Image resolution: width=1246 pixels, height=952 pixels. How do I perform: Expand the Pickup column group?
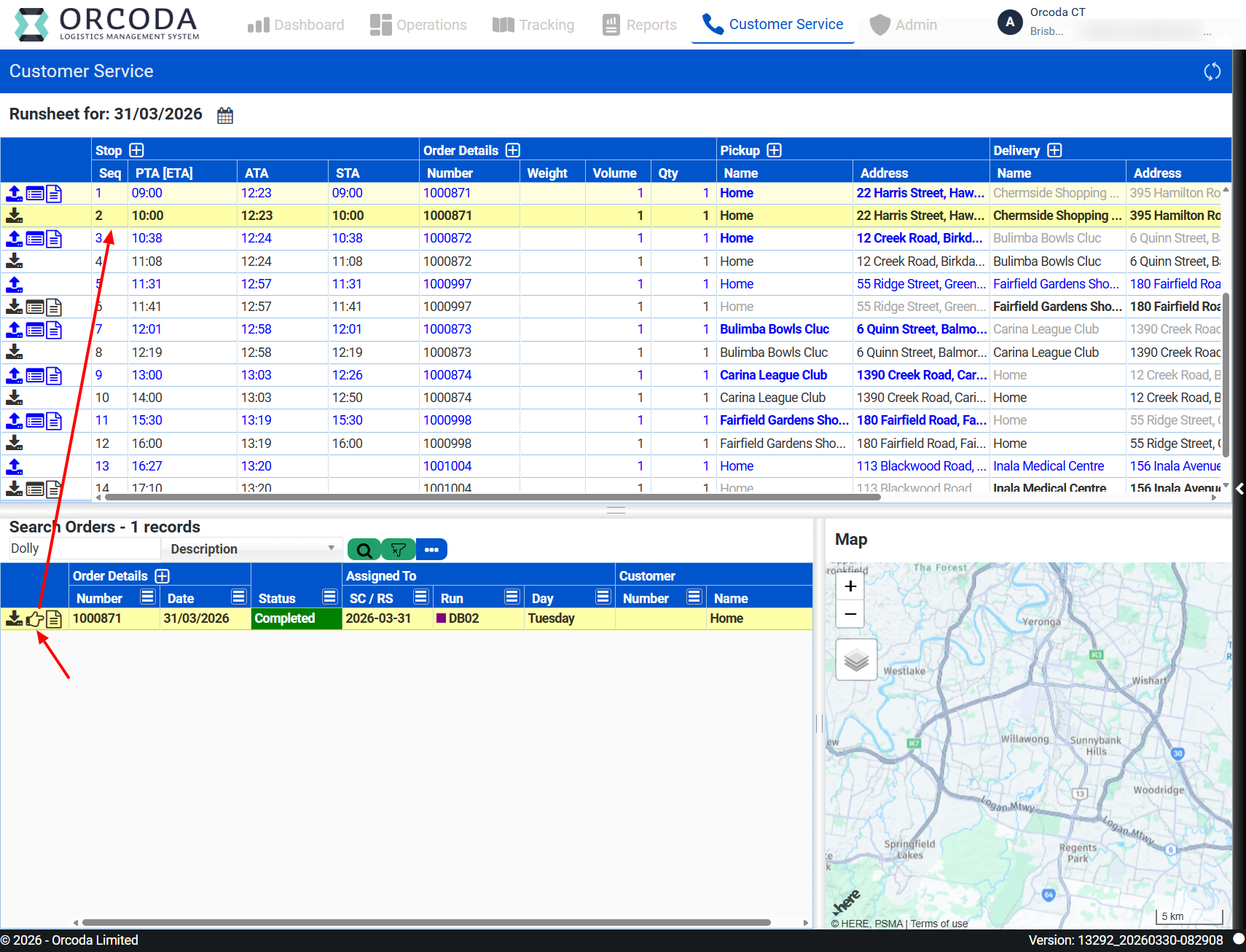pyautogui.click(x=774, y=151)
